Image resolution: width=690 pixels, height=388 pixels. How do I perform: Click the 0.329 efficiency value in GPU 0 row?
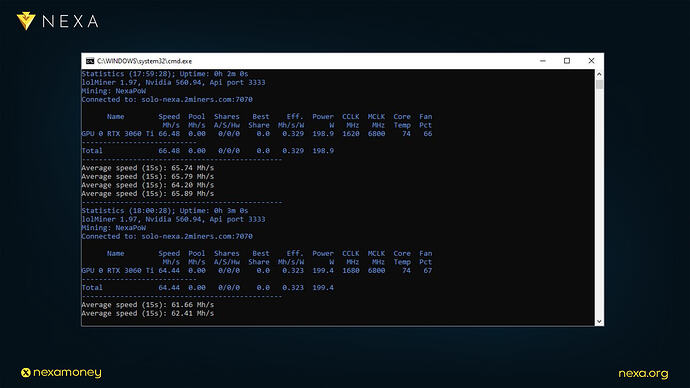click(293, 134)
